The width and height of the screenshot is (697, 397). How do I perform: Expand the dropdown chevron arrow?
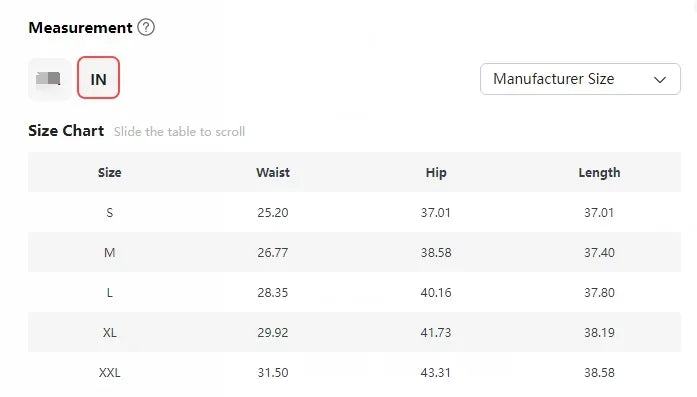click(x=660, y=80)
